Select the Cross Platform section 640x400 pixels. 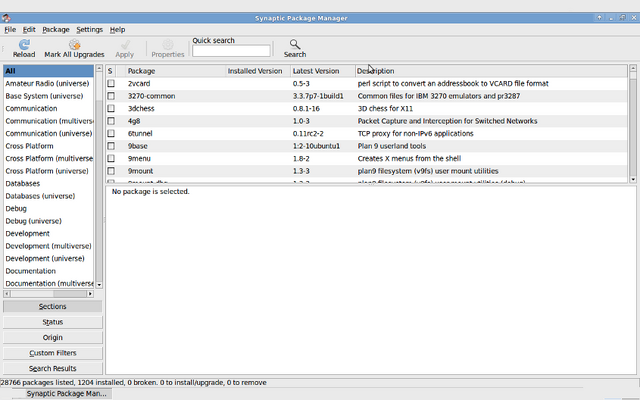(x=29, y=146)
